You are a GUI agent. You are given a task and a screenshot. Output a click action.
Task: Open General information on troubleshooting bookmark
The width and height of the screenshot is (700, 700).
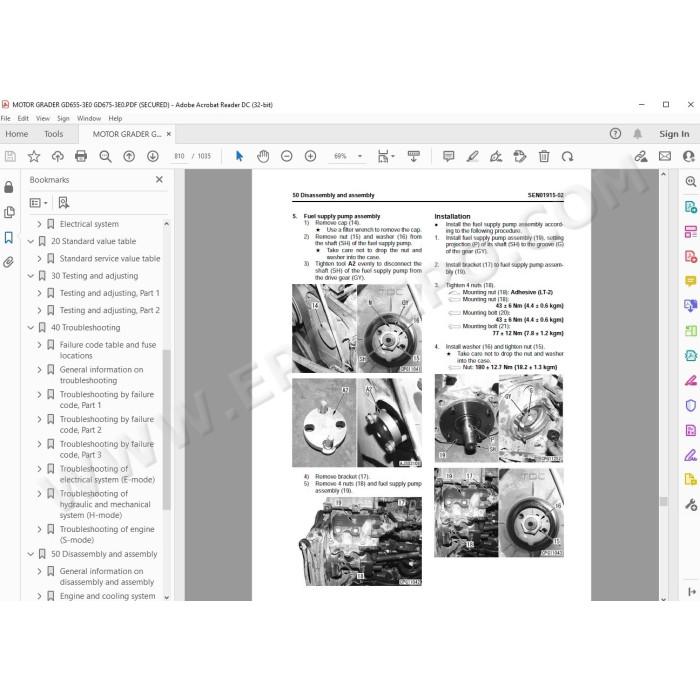coord(101,375)
